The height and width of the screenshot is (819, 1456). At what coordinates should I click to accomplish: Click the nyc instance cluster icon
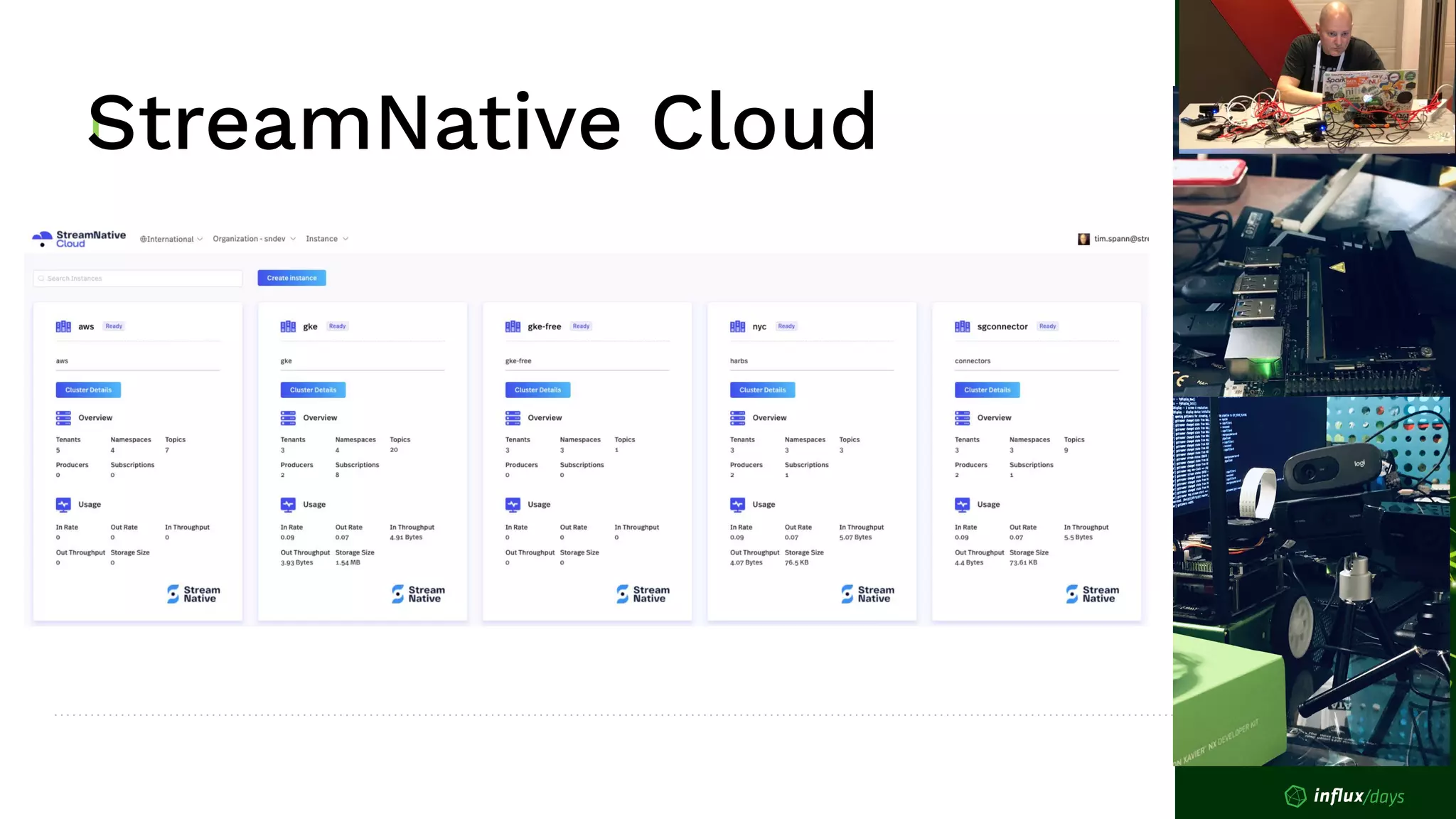737,326
